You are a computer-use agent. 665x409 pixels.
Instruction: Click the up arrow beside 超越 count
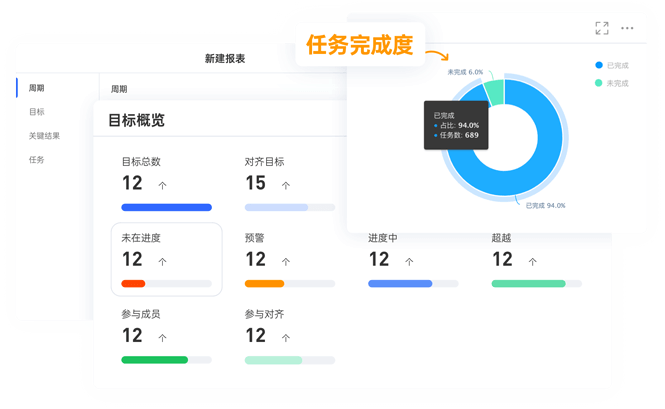tap(532, 261)
